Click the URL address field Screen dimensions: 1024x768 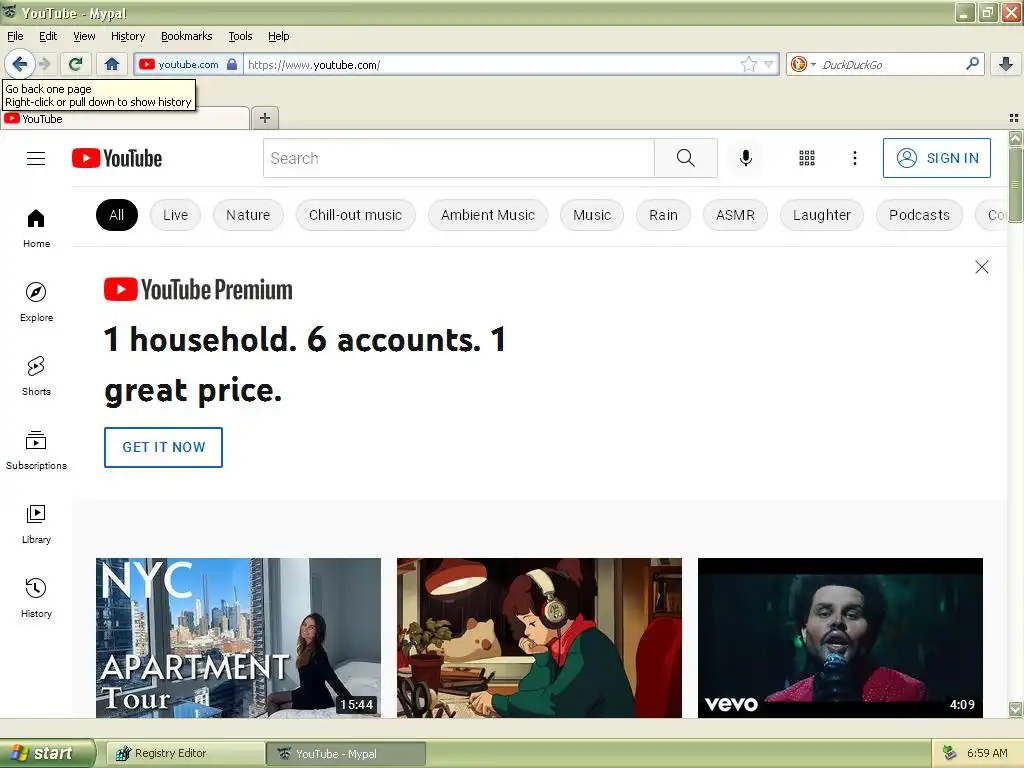(491, 64)
